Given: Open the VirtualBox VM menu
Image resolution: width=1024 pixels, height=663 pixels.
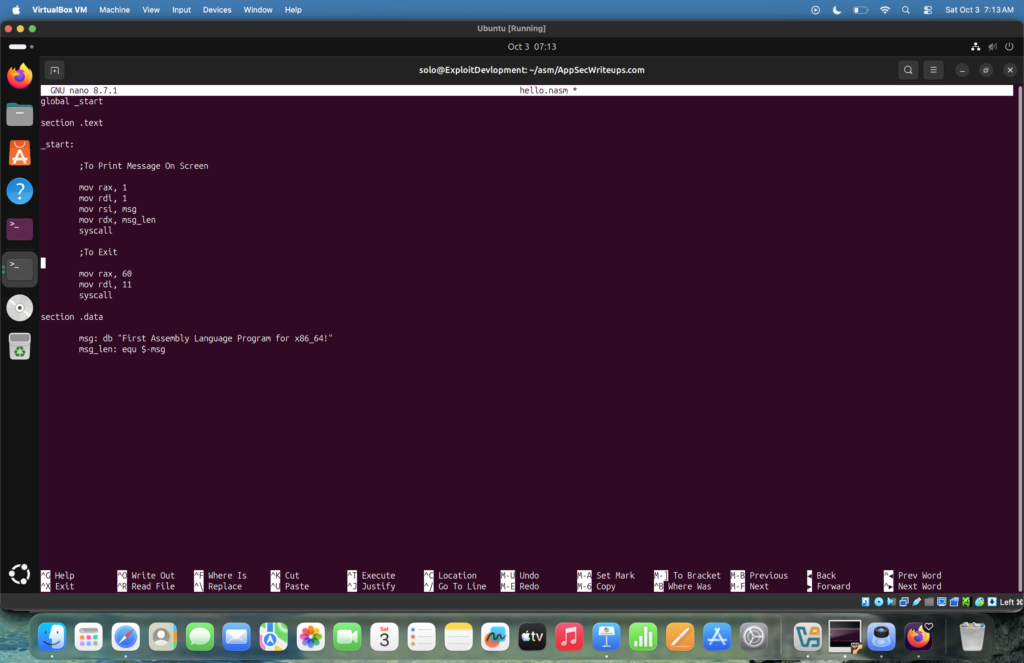Looking at the screenshot, I should [x=59, y=10].
